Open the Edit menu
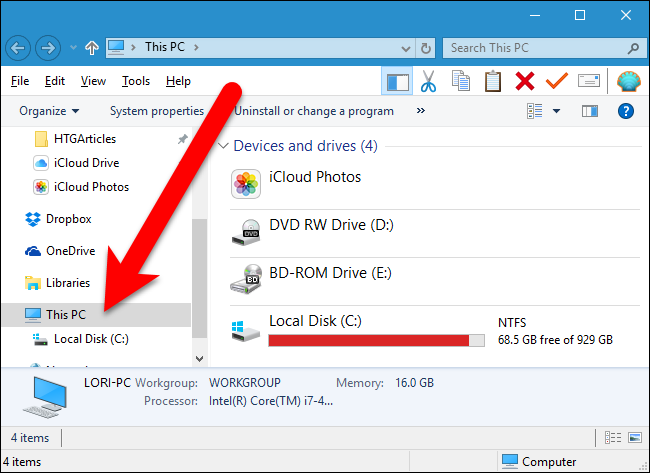This screenshot has width=650, height=473. pyautogui.click(x=55, y=81)
